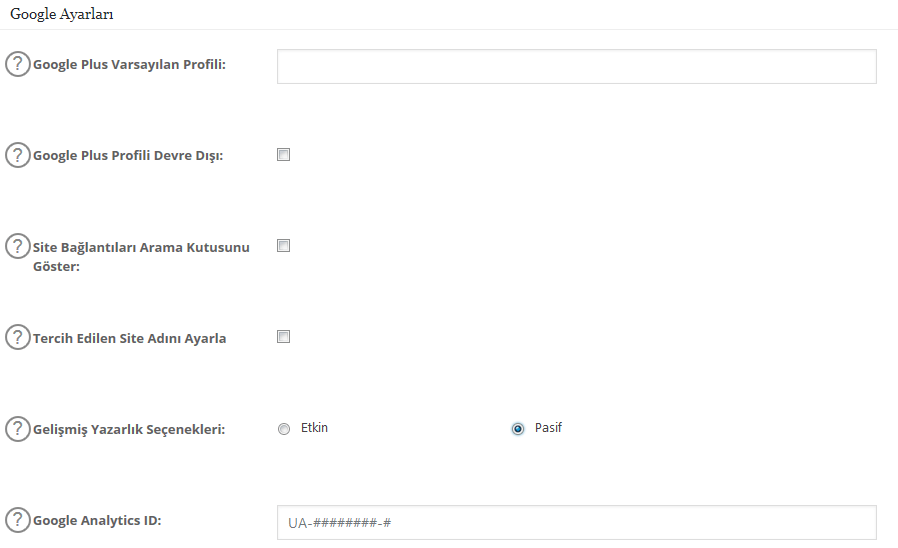898x548 pixels.
Task: Tick Site Bağlantıları Arama Kutusunu Göster checkbox
Action: [x=283, y=246]
